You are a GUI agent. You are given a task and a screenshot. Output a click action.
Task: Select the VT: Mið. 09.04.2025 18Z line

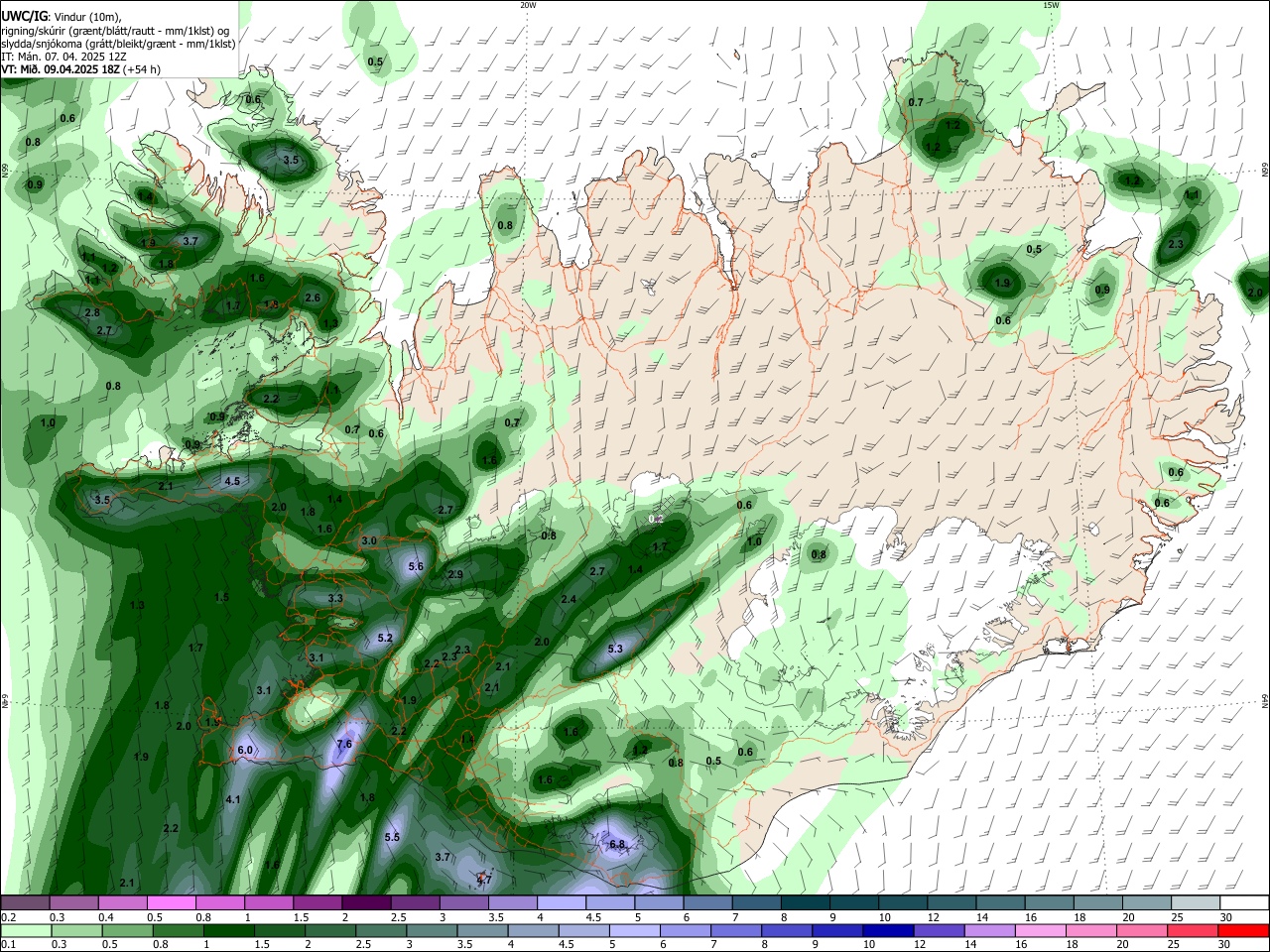pos(80,69)
